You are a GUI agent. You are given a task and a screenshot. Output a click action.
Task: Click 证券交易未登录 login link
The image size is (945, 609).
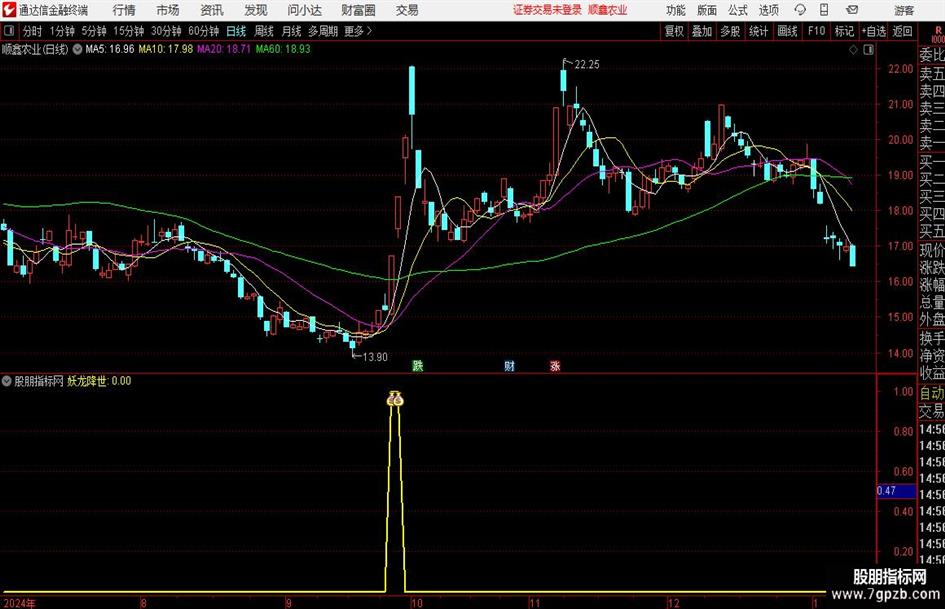547,10
